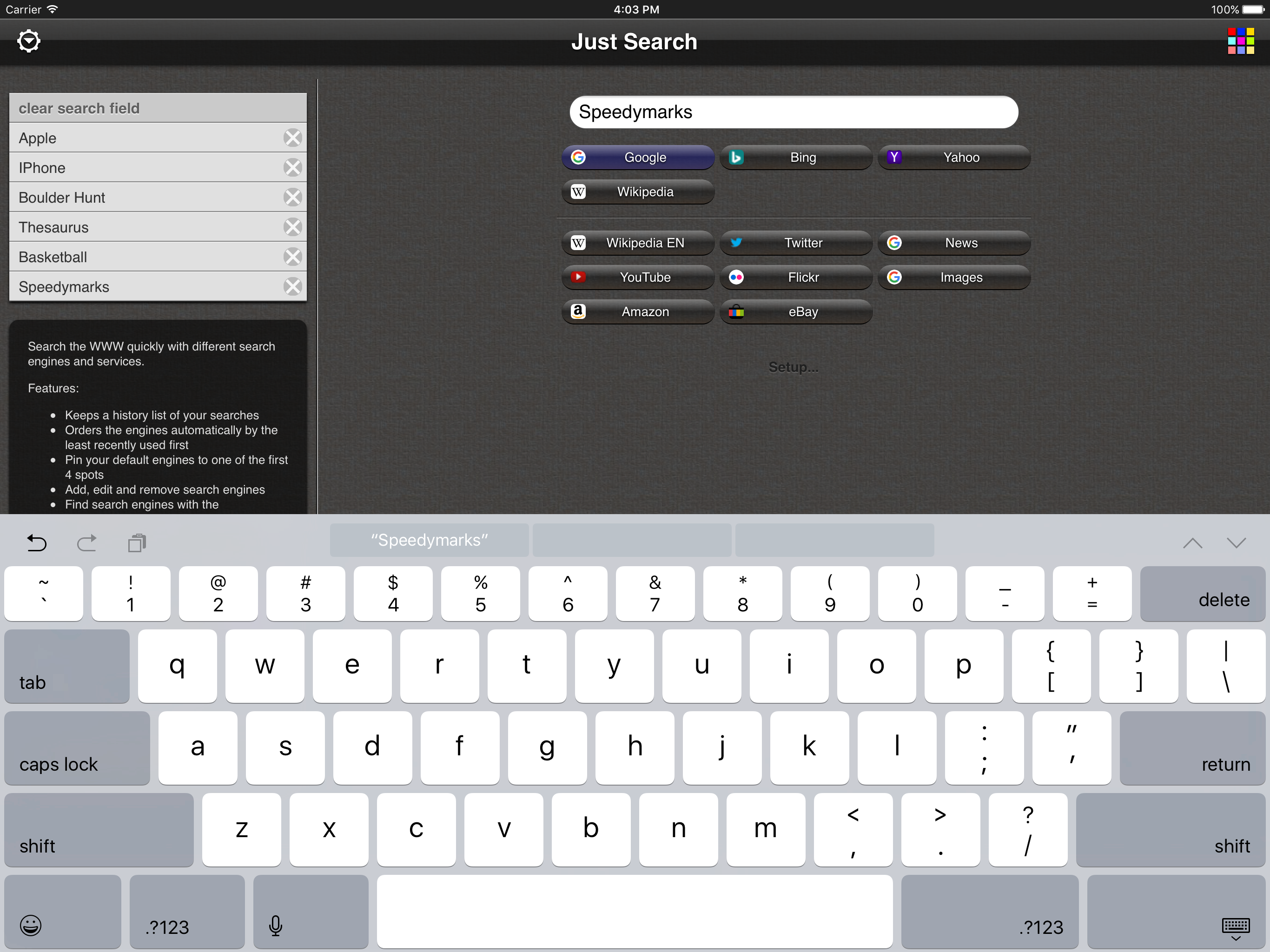Tap the left shift key

[99, 830]
